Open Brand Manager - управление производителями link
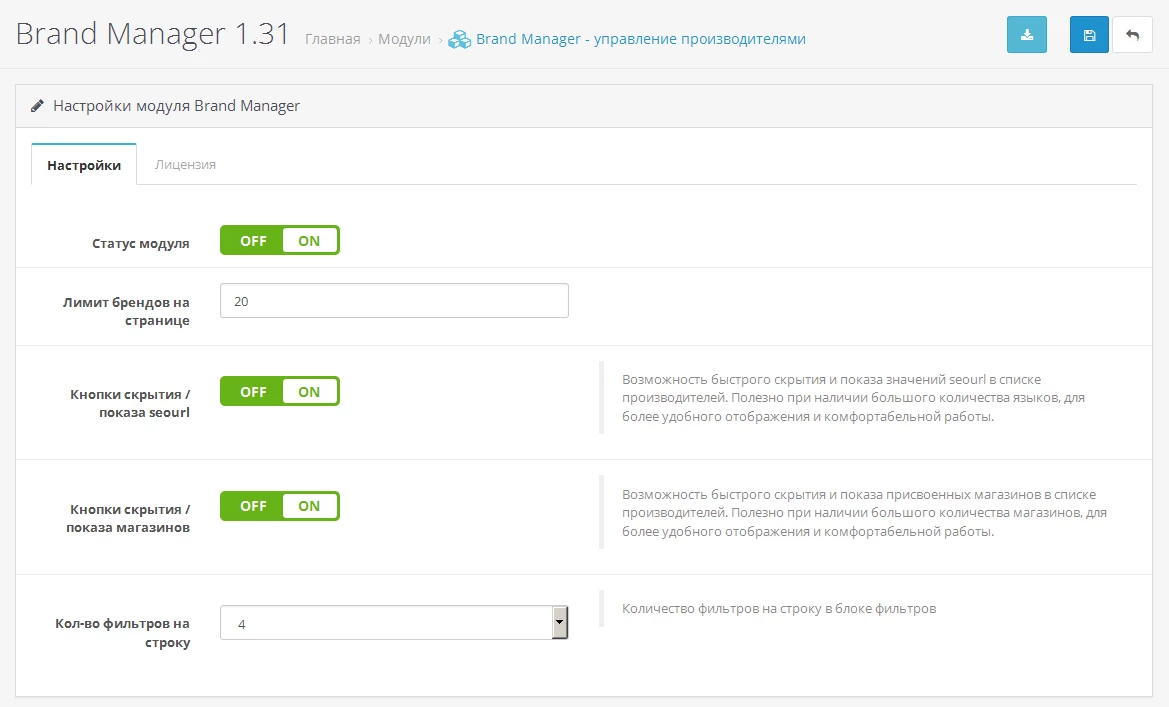 (640, 39)
